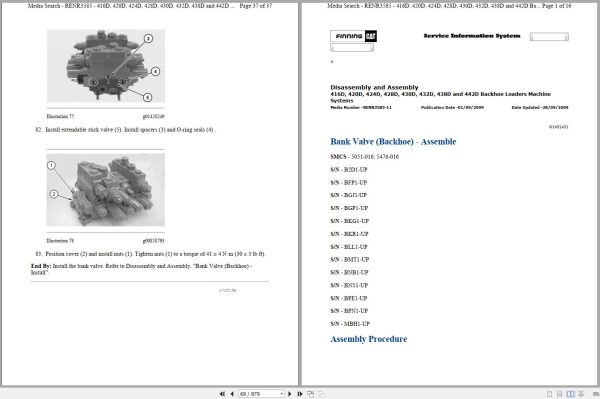Click the Illustration 77 valve photo

point(106,66)
